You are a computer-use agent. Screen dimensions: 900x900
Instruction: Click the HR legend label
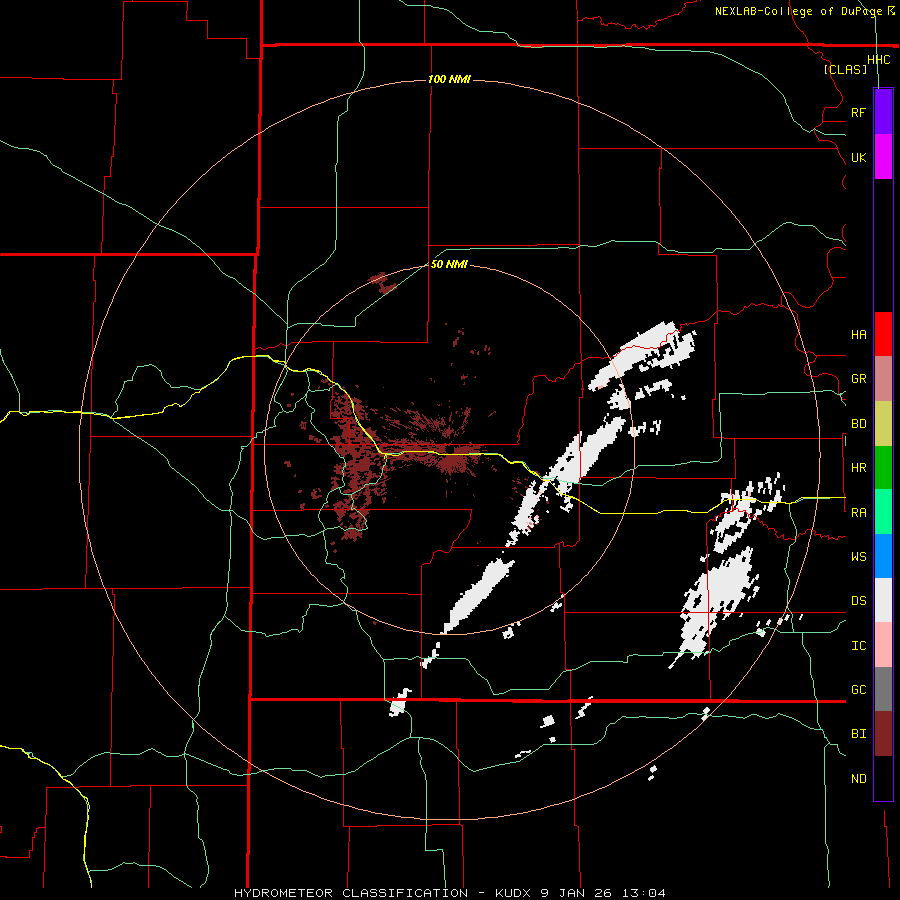coord(858,468)
